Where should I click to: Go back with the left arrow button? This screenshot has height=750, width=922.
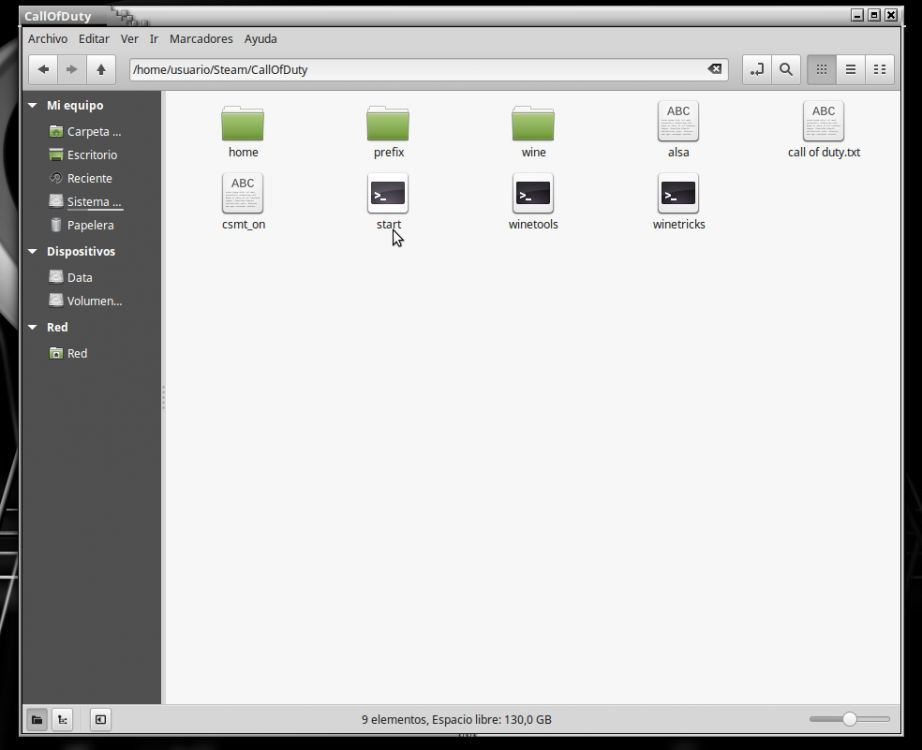click(x=43, y=69)
